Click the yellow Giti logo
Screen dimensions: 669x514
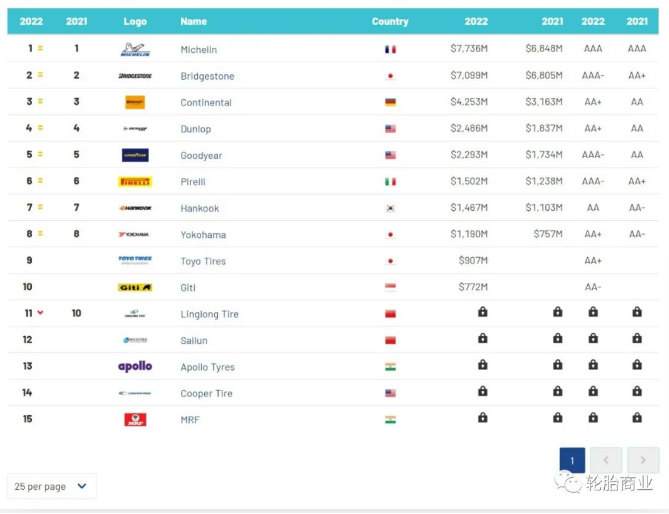click(135, 287)
